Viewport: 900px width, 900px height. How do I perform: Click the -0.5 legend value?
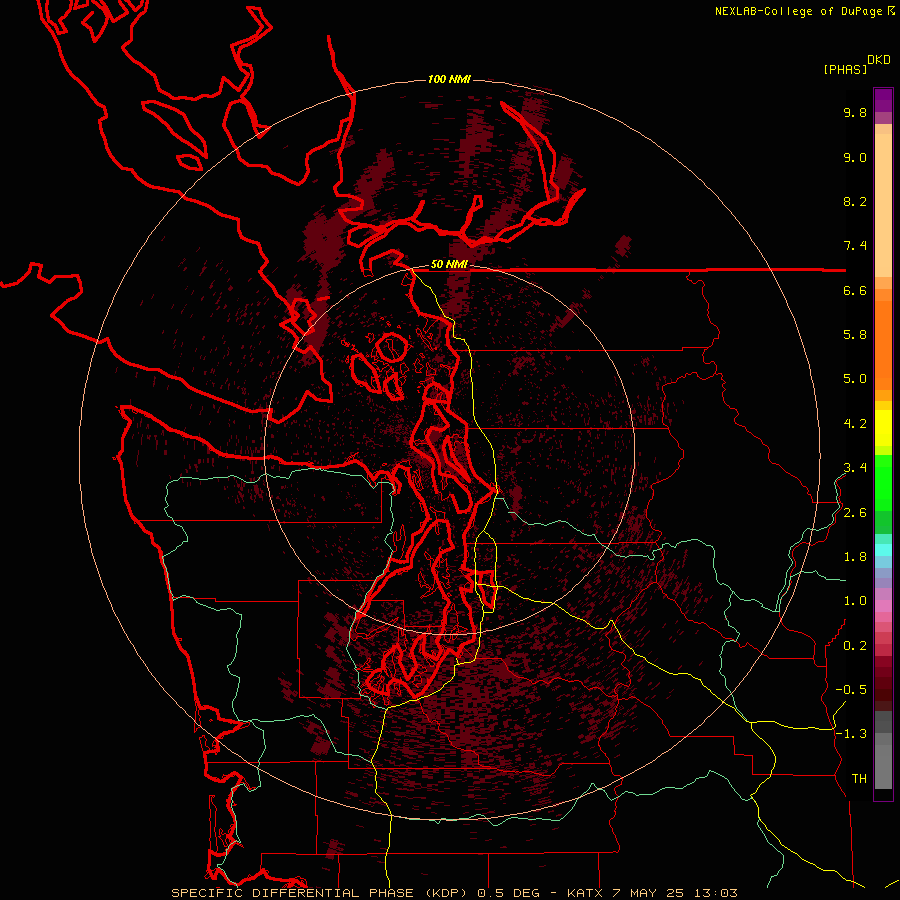(x=851, y=690)
